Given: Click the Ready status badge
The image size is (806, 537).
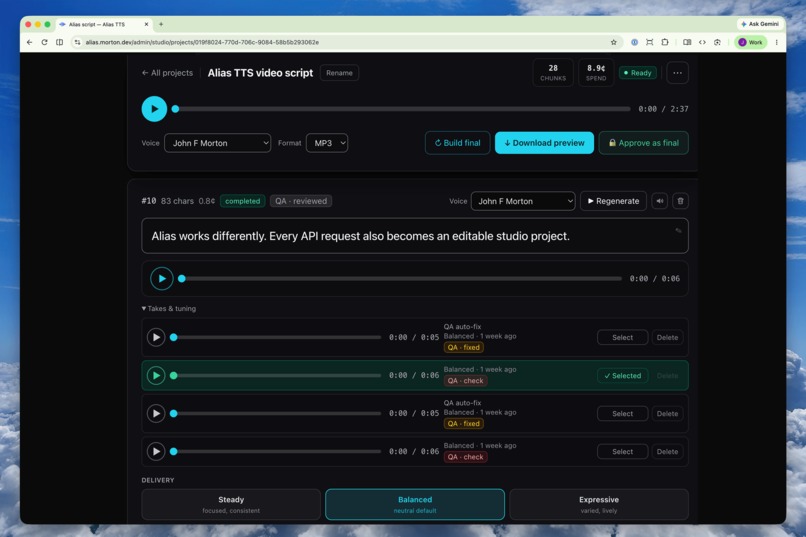Looking at the screenshot, I should click(x=637, y=73).
